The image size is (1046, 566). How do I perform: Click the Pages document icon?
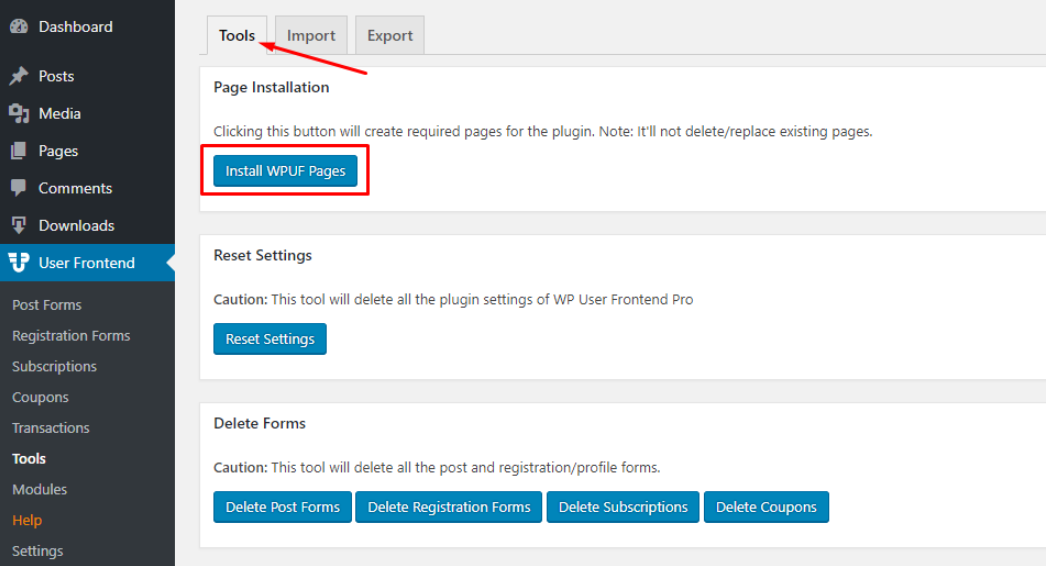(19, 151)
